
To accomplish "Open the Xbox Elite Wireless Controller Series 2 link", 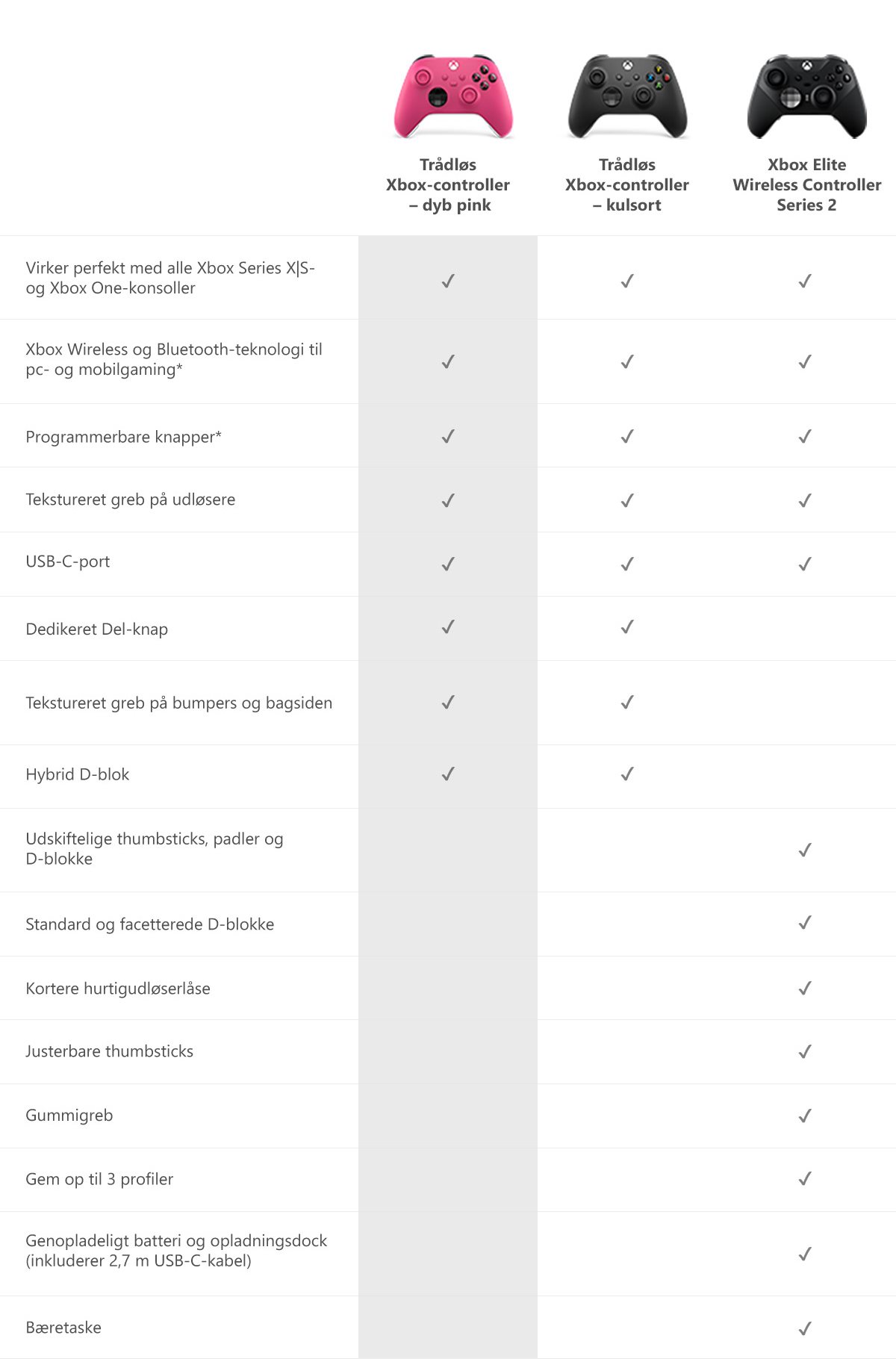I will coord(806,184).
